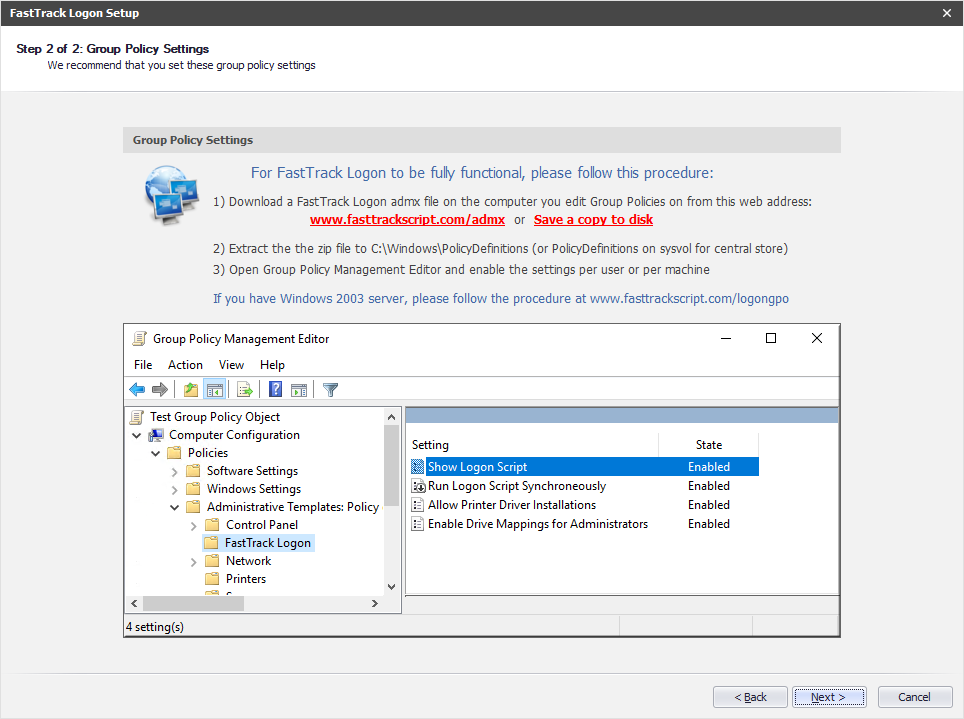
Task: Open the www.fasttrackscript.com/admx link
Action: coord(407,220)
